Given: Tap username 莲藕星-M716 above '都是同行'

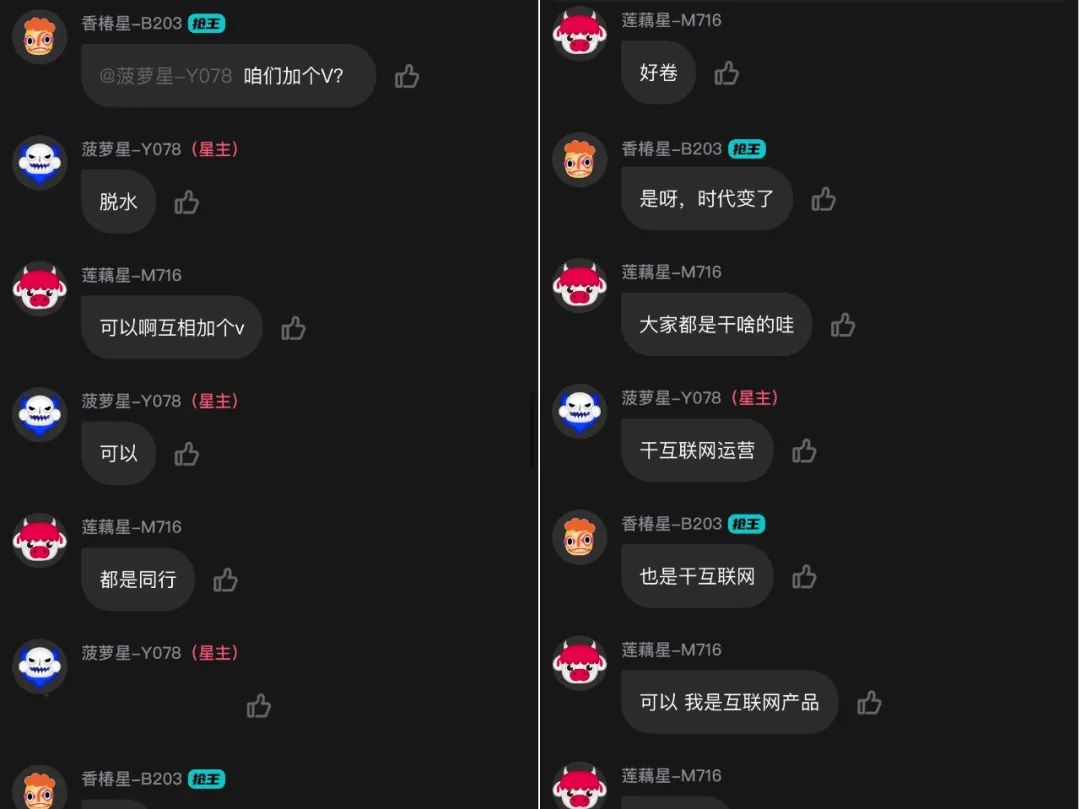Looking at the screenshot, I should pos(132,527).
